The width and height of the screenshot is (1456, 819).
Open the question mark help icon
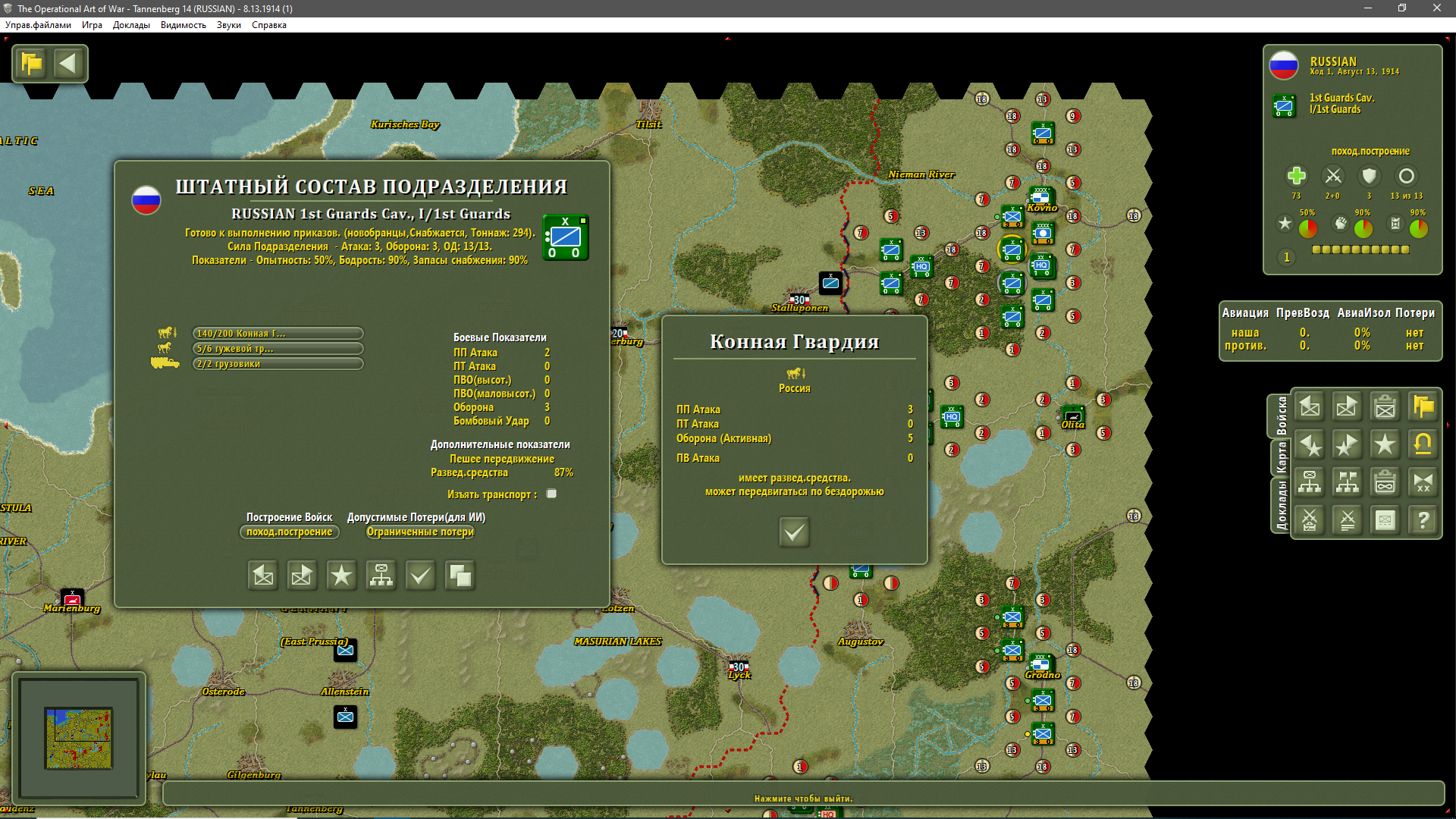tap(1423, 520)
